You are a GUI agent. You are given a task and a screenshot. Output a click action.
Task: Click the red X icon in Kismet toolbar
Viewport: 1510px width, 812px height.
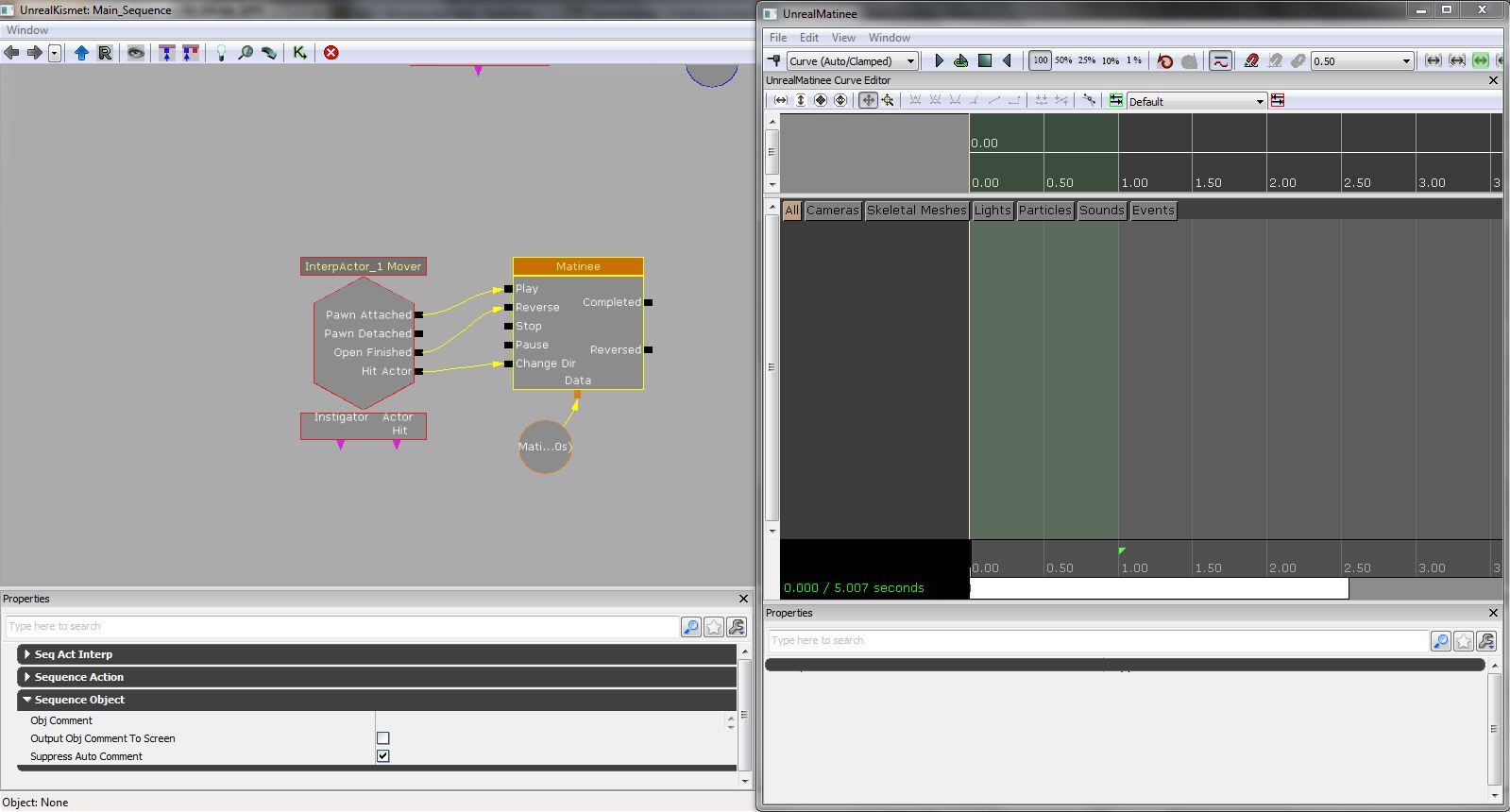tap(331, 53)
